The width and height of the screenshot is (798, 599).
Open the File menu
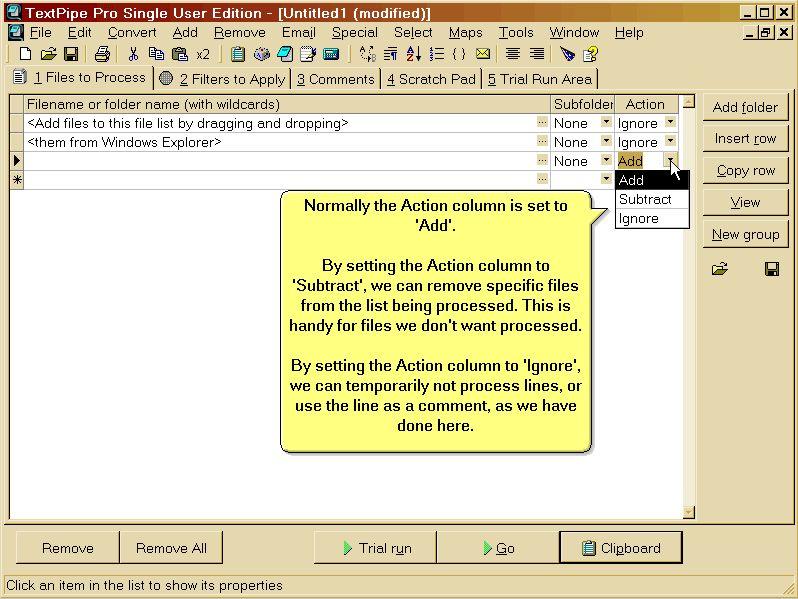[40, 33]
